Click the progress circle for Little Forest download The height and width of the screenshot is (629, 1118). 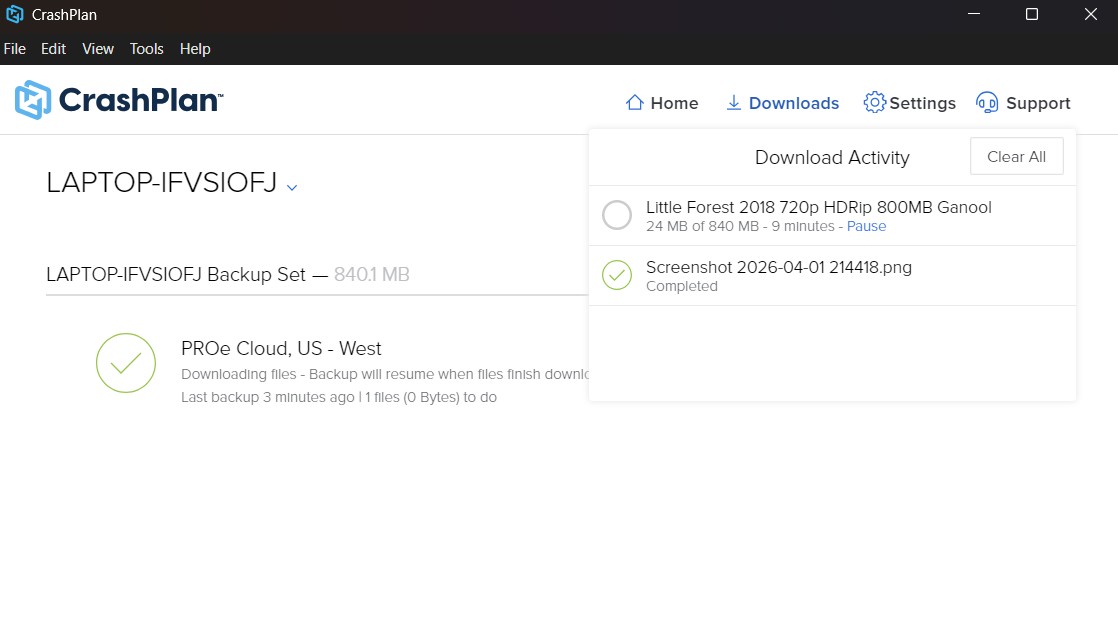click(x=617, y=215)
